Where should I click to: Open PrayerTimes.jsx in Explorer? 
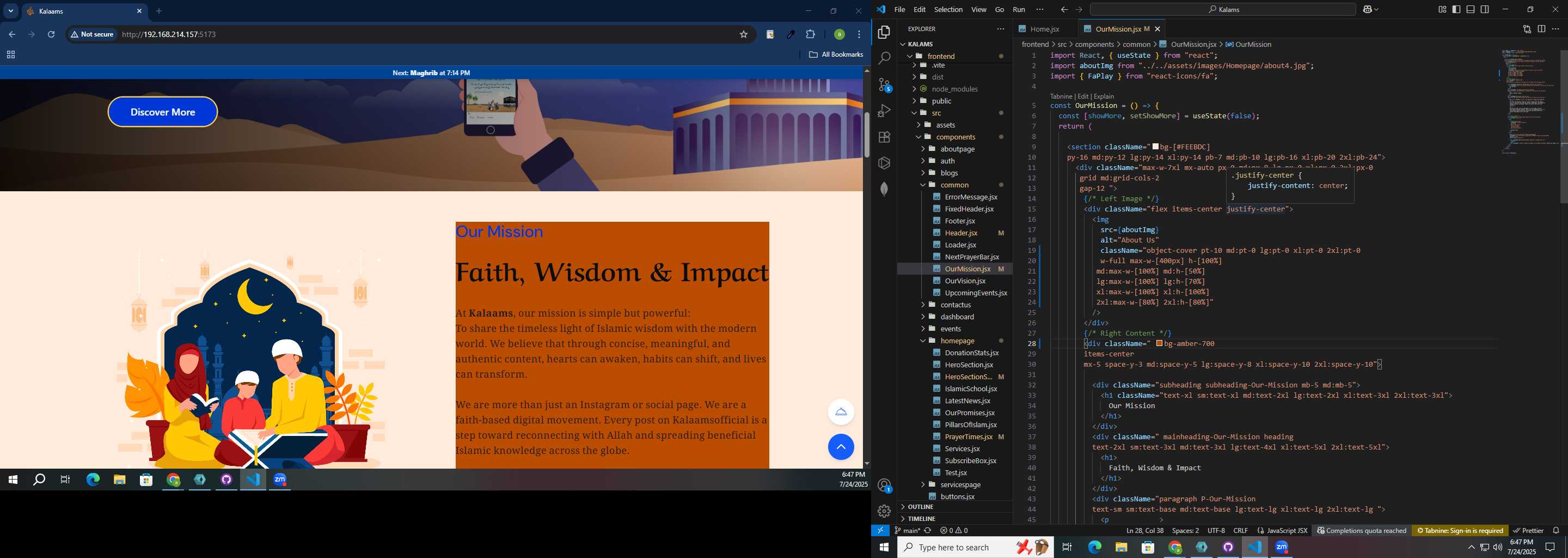pos(970,437)
